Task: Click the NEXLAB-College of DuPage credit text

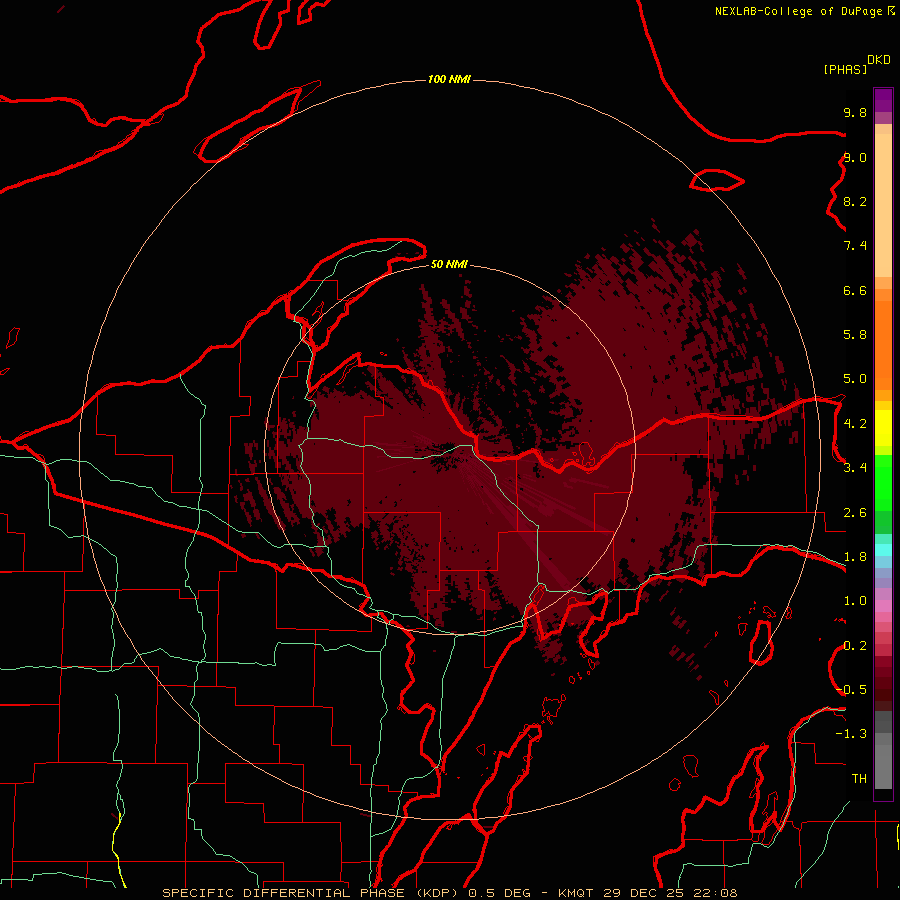Action: coord(798,11)
